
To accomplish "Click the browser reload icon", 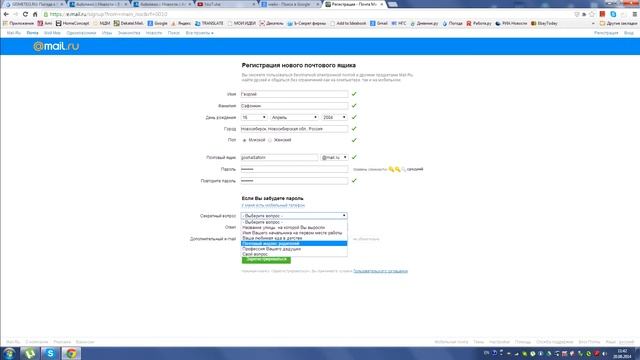I will (25, 14).
